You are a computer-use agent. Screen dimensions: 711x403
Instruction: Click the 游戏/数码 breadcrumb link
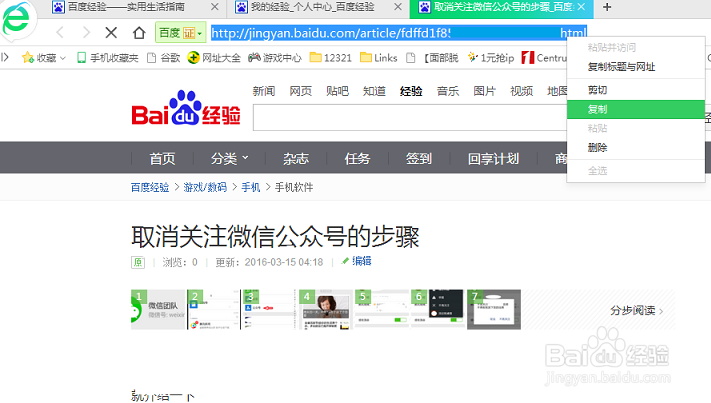[x=205, y=187]
